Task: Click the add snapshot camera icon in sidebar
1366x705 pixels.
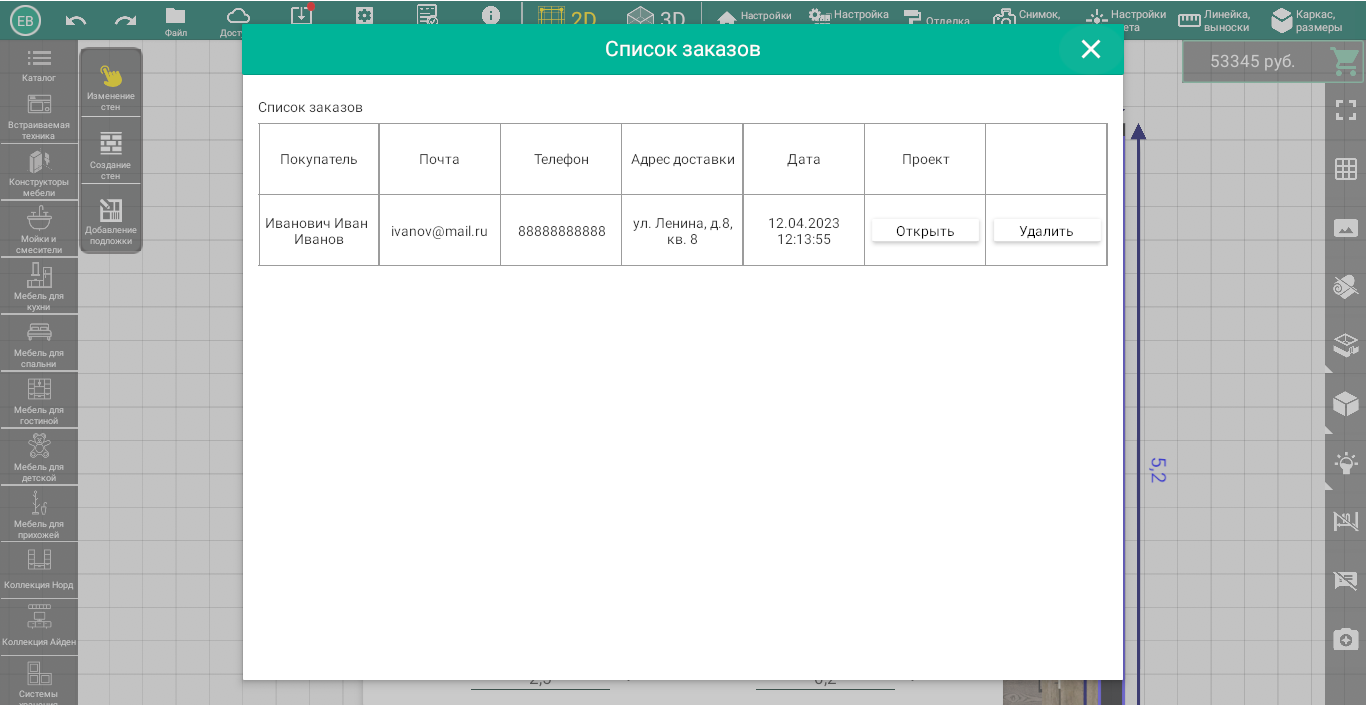Action: click(1346, 639)
